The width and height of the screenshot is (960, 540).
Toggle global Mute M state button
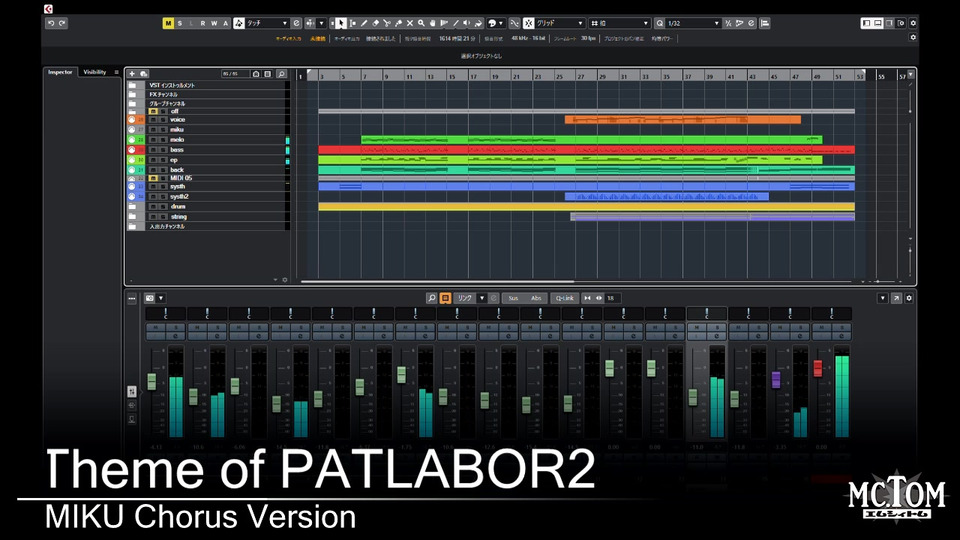pyautogui.click(x=168, y=23)
